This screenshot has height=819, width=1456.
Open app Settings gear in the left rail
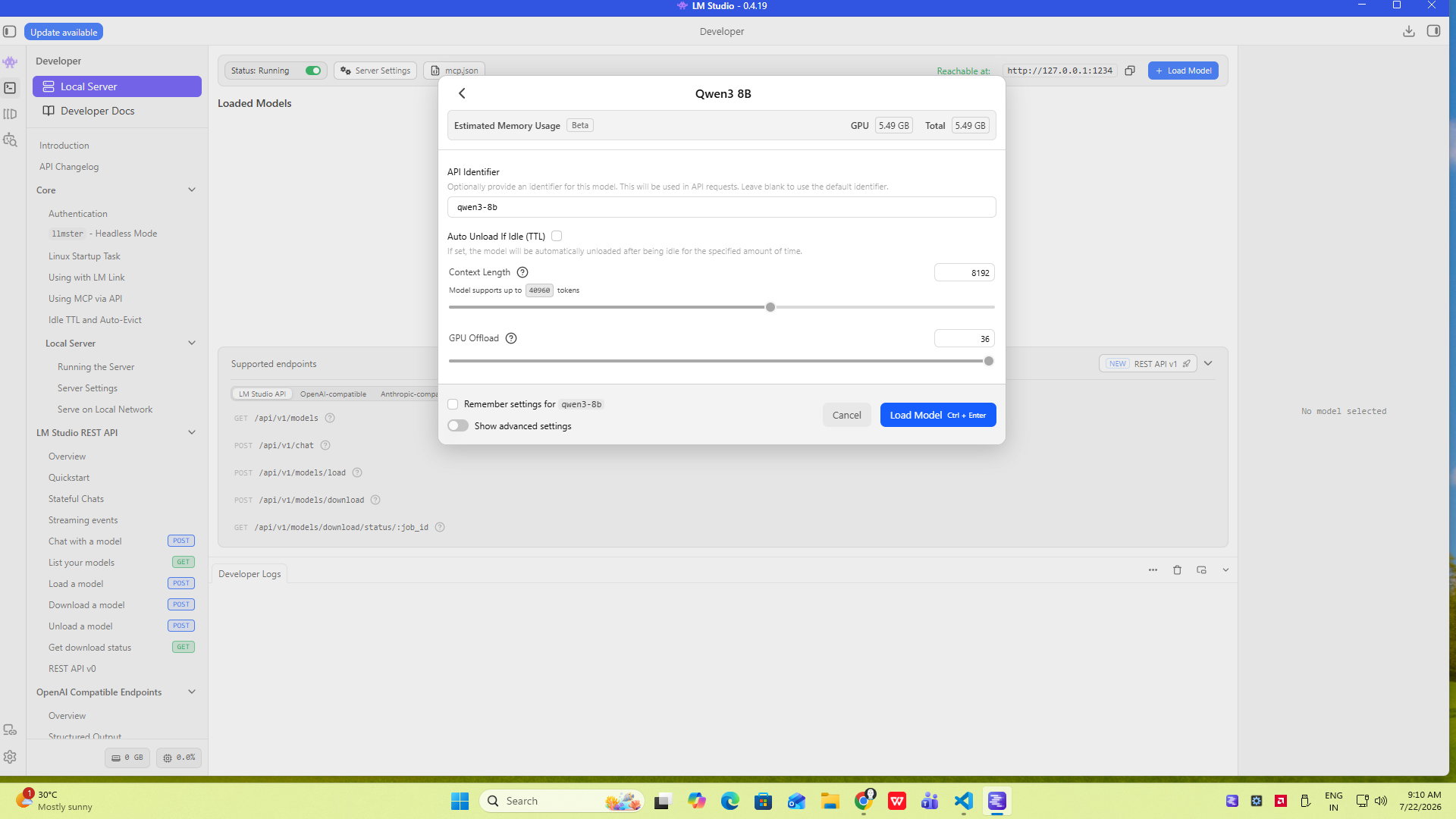(10, 757)
